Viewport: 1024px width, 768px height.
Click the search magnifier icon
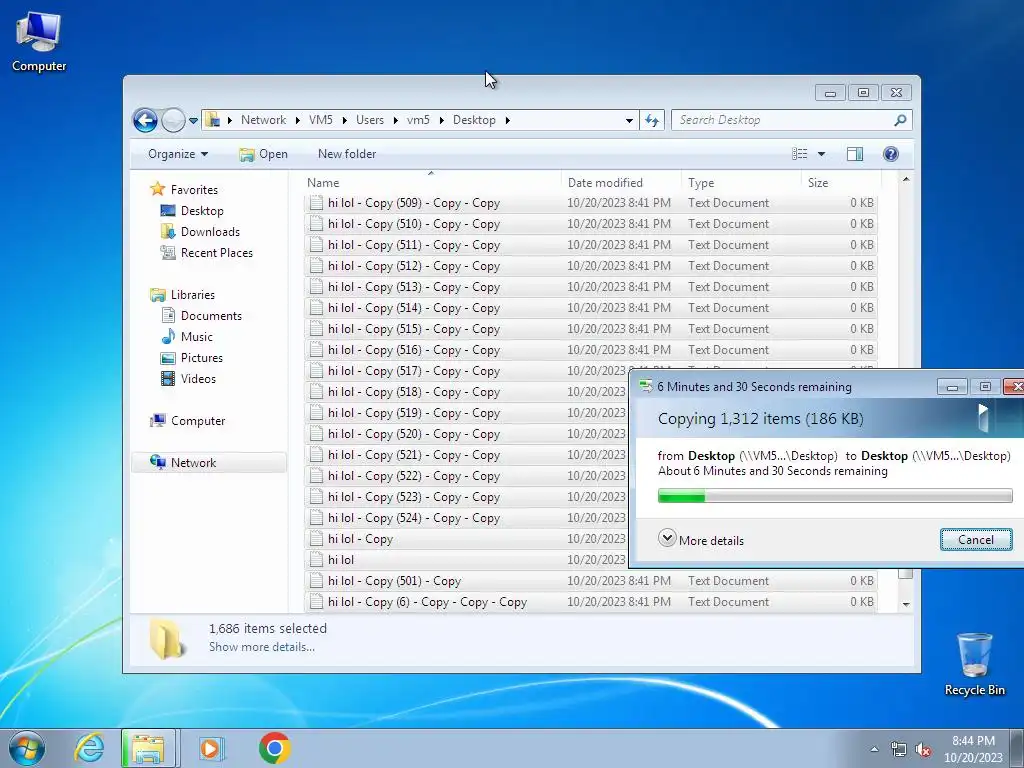[901, 120]
